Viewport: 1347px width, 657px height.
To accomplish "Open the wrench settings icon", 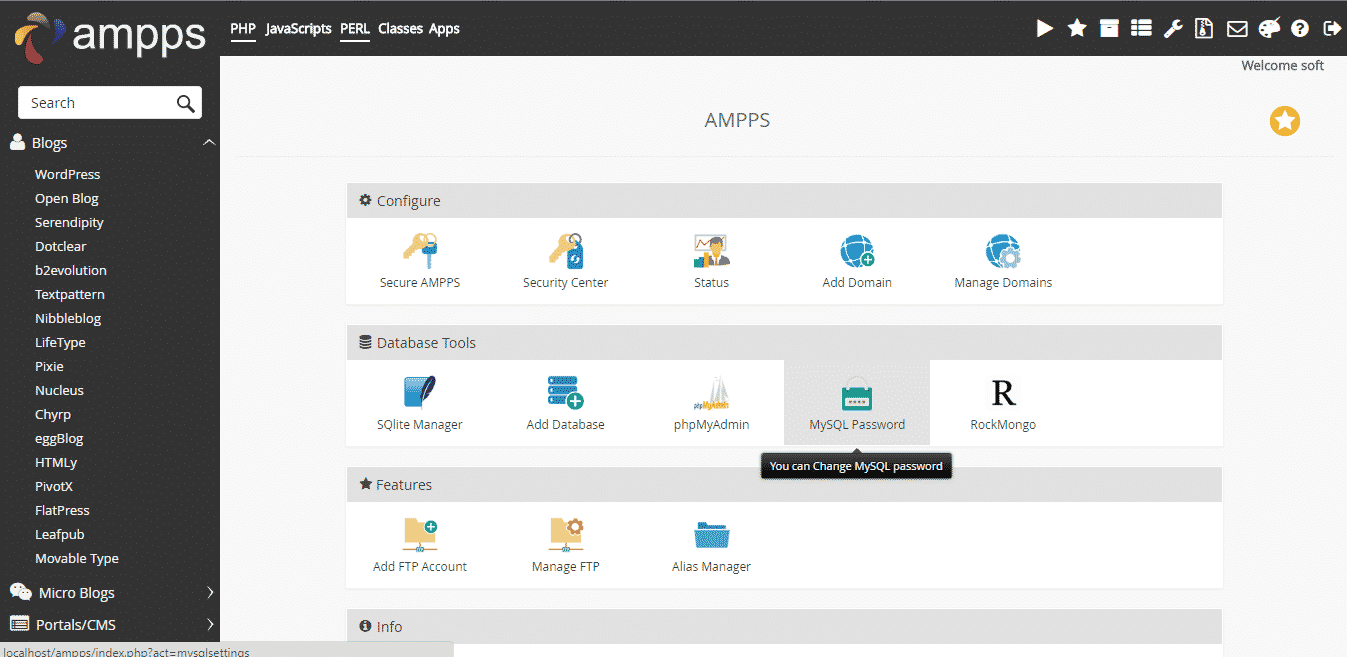I will [1173, 28].
